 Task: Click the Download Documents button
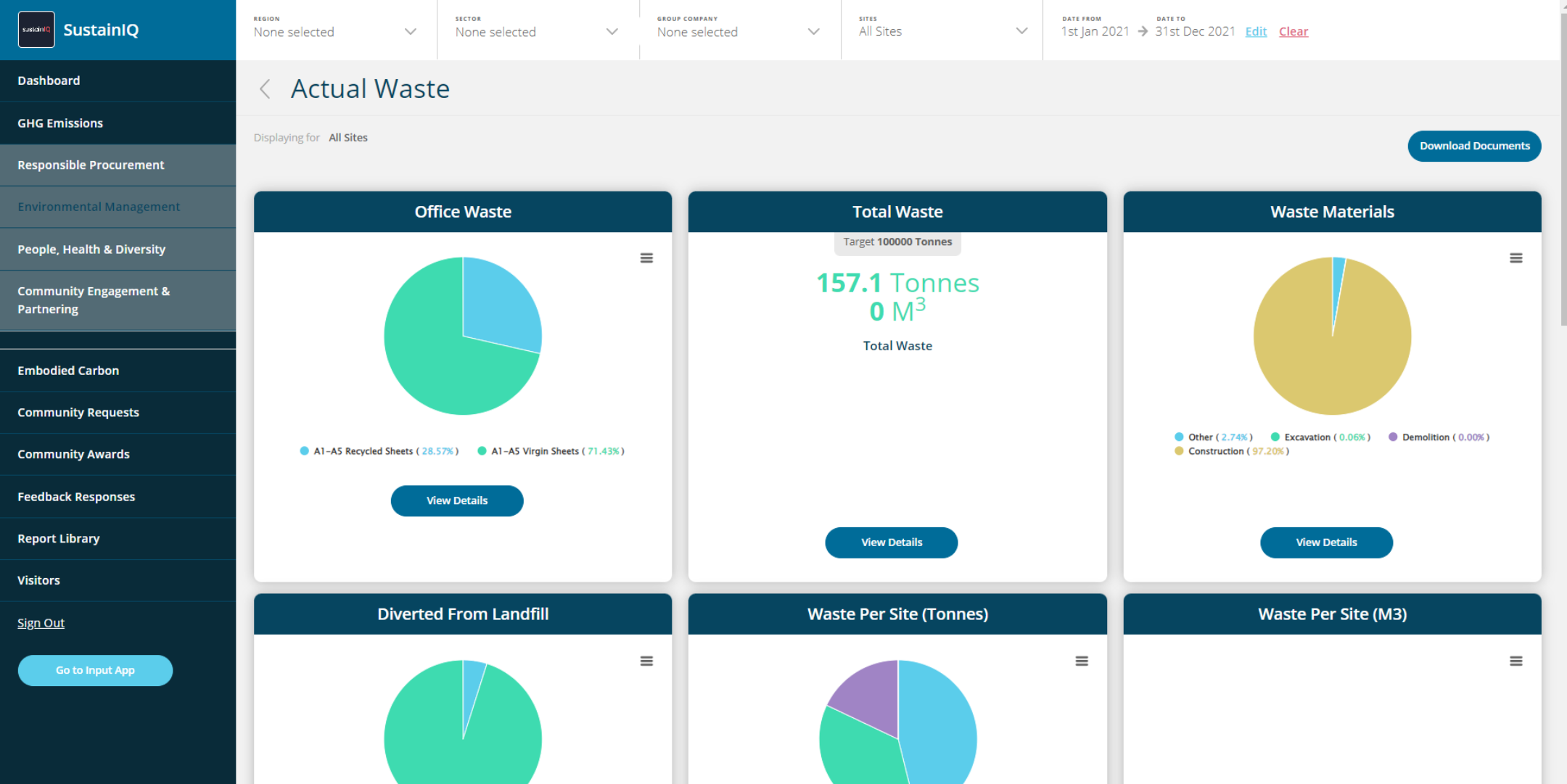tap(1474, 146)
